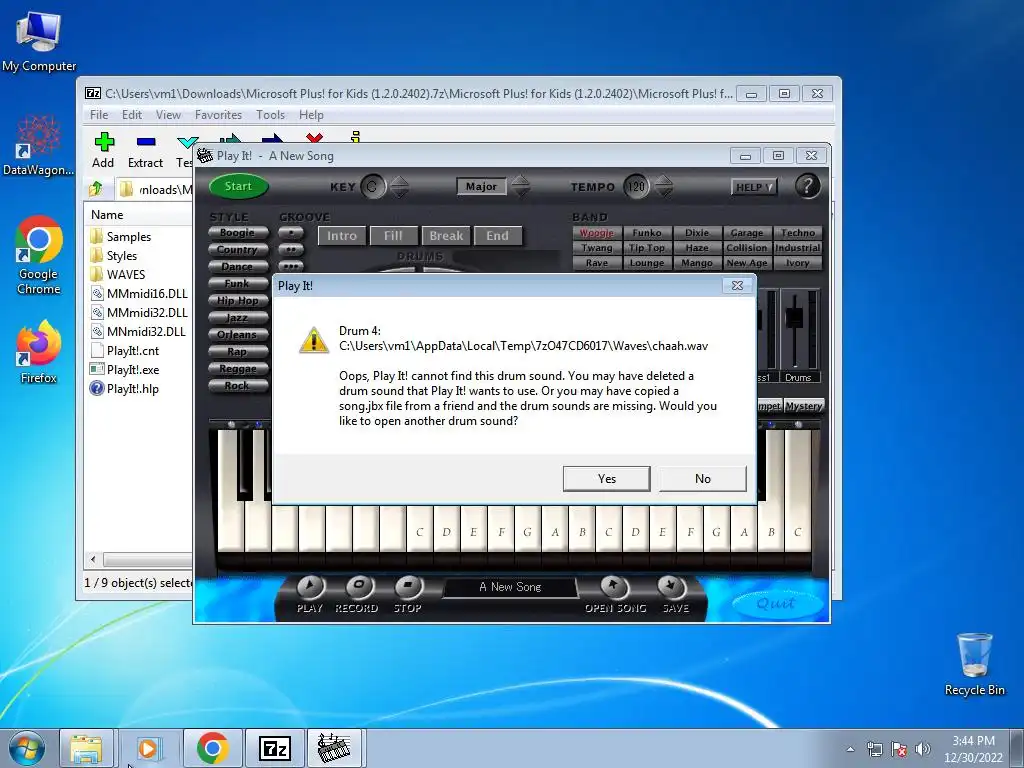The image size is (1024, 768).
Task: Click the SAVE knob button
Action: (671, 586)
